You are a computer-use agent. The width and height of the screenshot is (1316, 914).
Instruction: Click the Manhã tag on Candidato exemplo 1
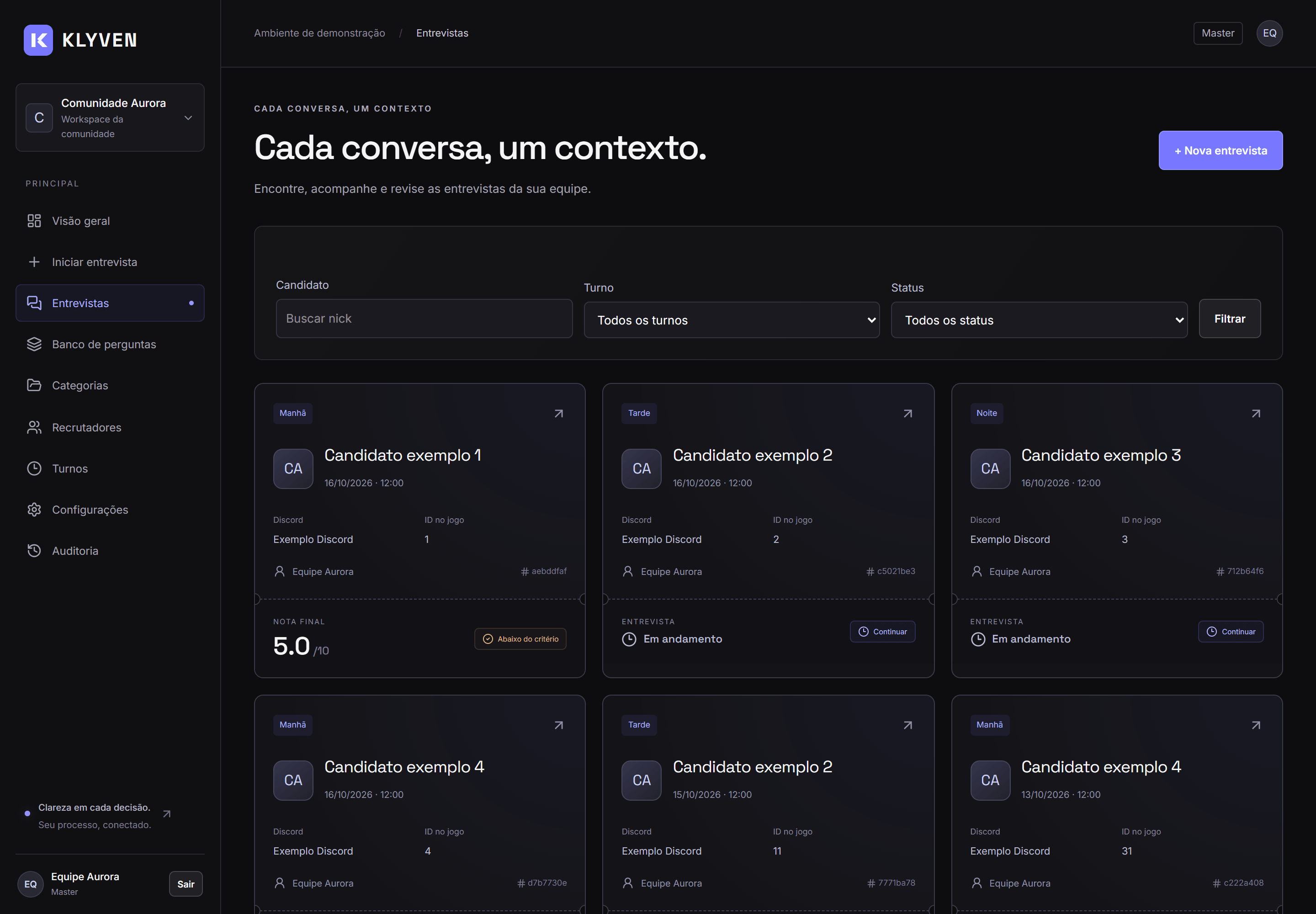pos(292,413)
